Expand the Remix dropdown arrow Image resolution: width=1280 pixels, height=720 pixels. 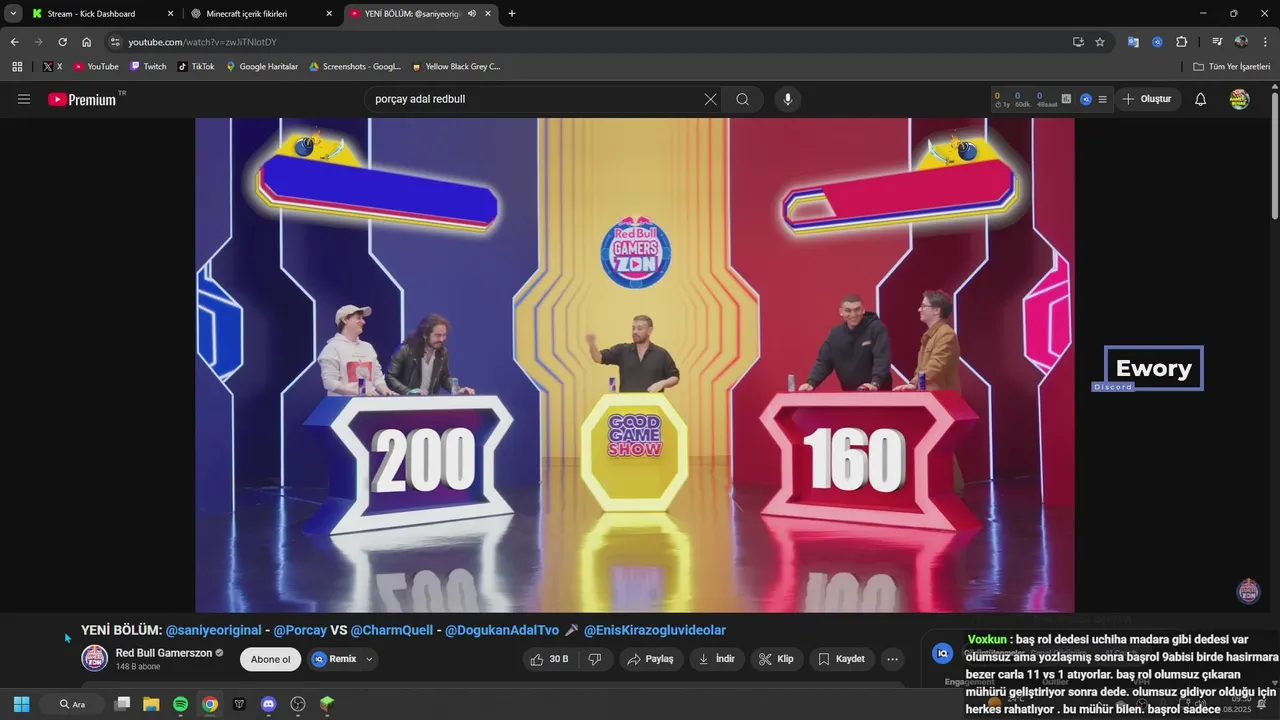pos(369,659)
